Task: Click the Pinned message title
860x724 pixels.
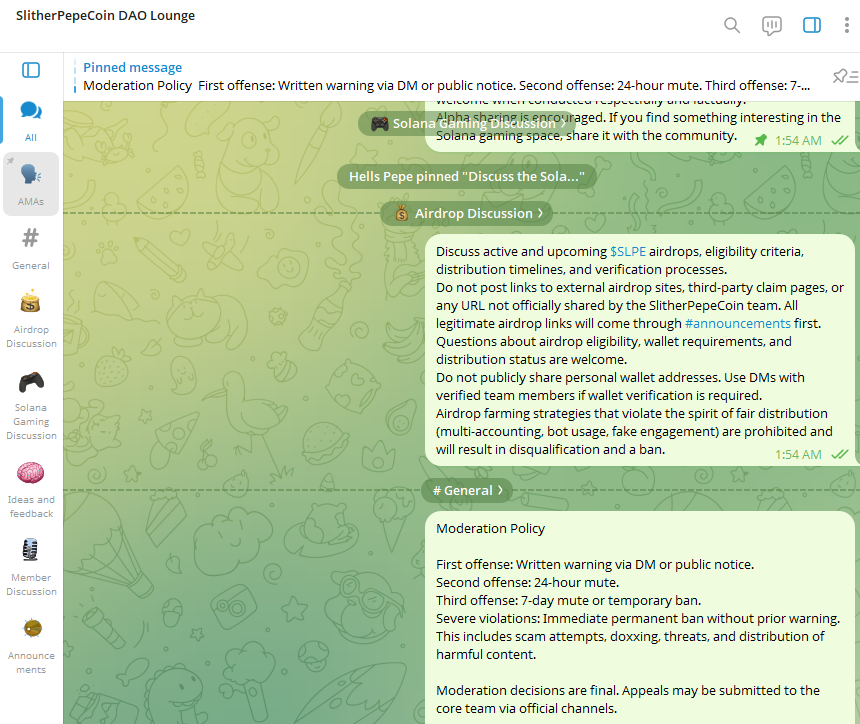Action: [x=133, y=67]
